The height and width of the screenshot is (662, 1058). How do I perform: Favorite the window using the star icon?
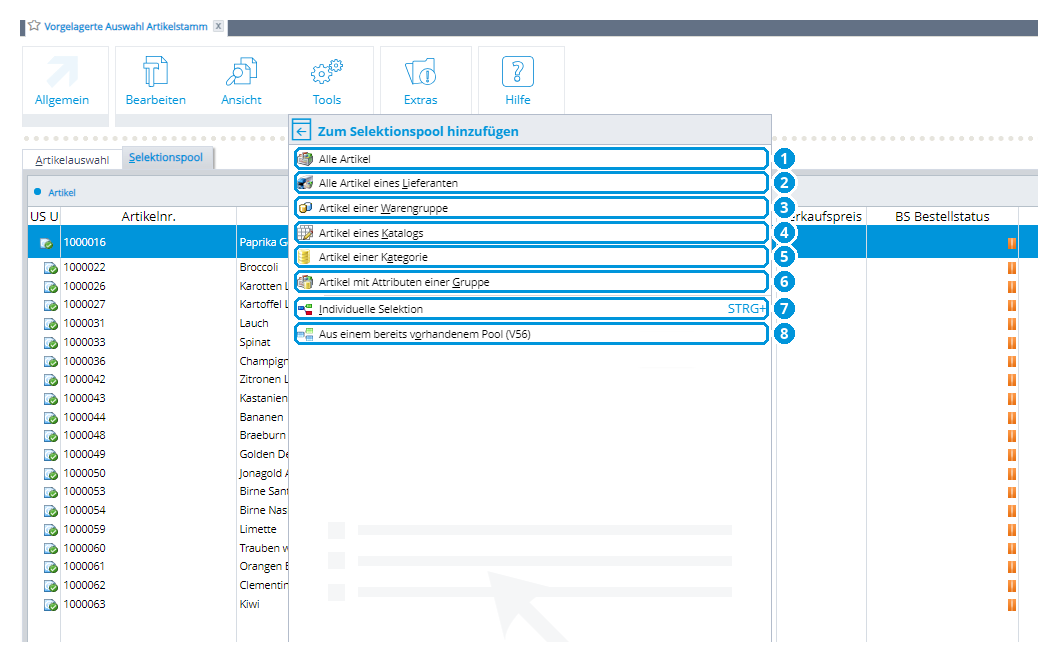[x=34, y=26]
